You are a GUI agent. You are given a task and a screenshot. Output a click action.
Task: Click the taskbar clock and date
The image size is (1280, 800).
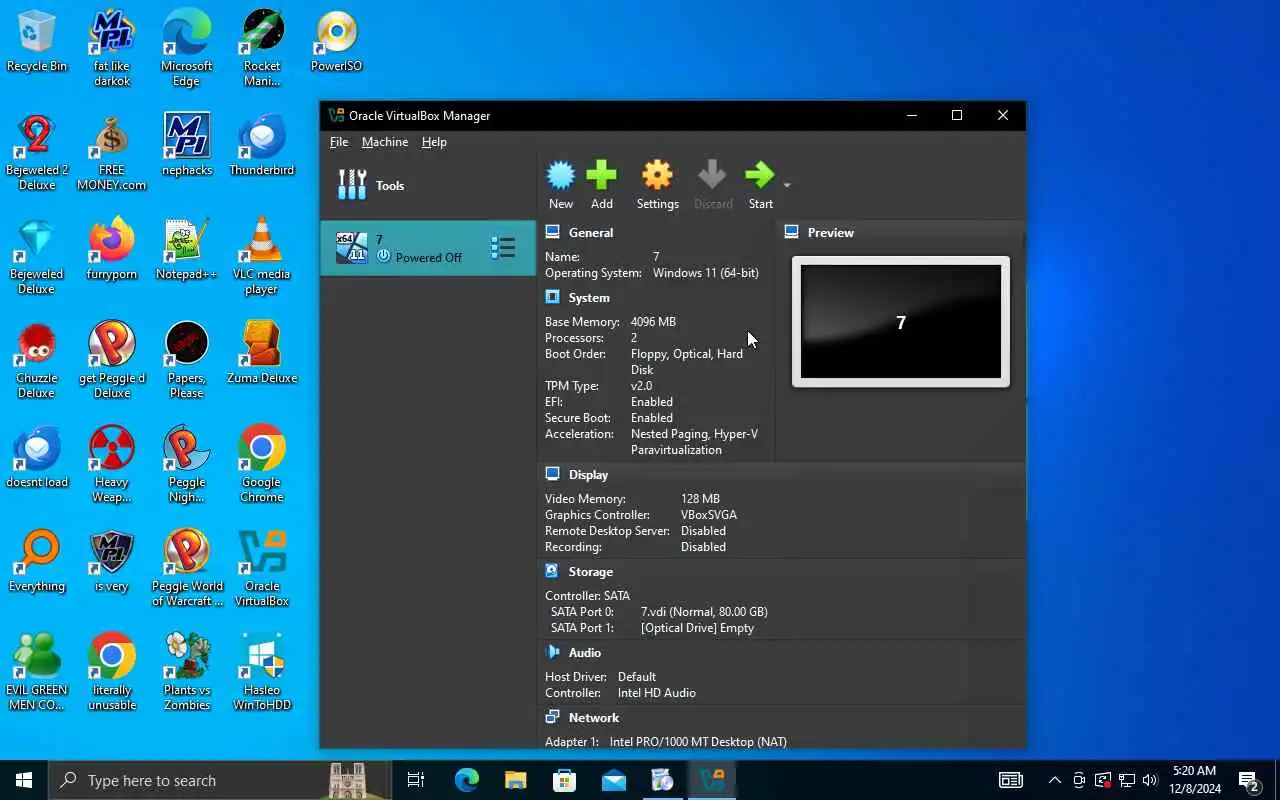[1194, 780]
